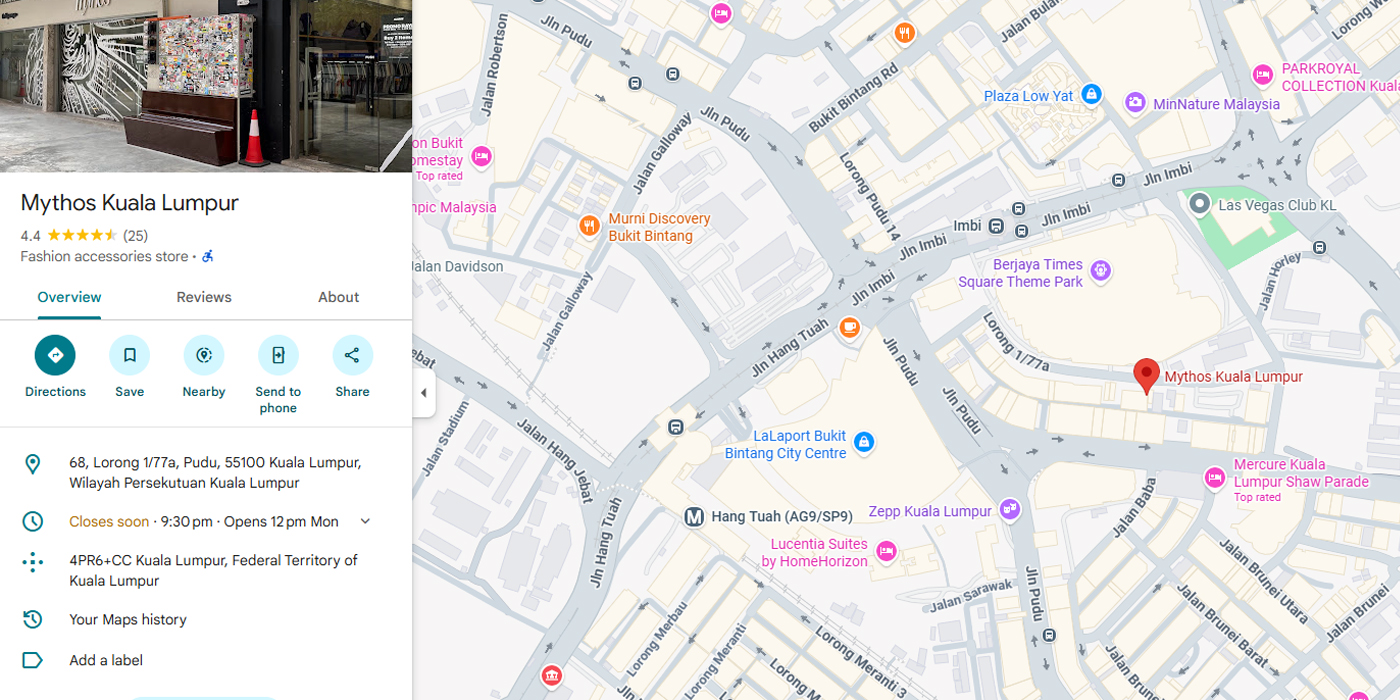Expand the opening hours dropdown chevron

point(365,521)
